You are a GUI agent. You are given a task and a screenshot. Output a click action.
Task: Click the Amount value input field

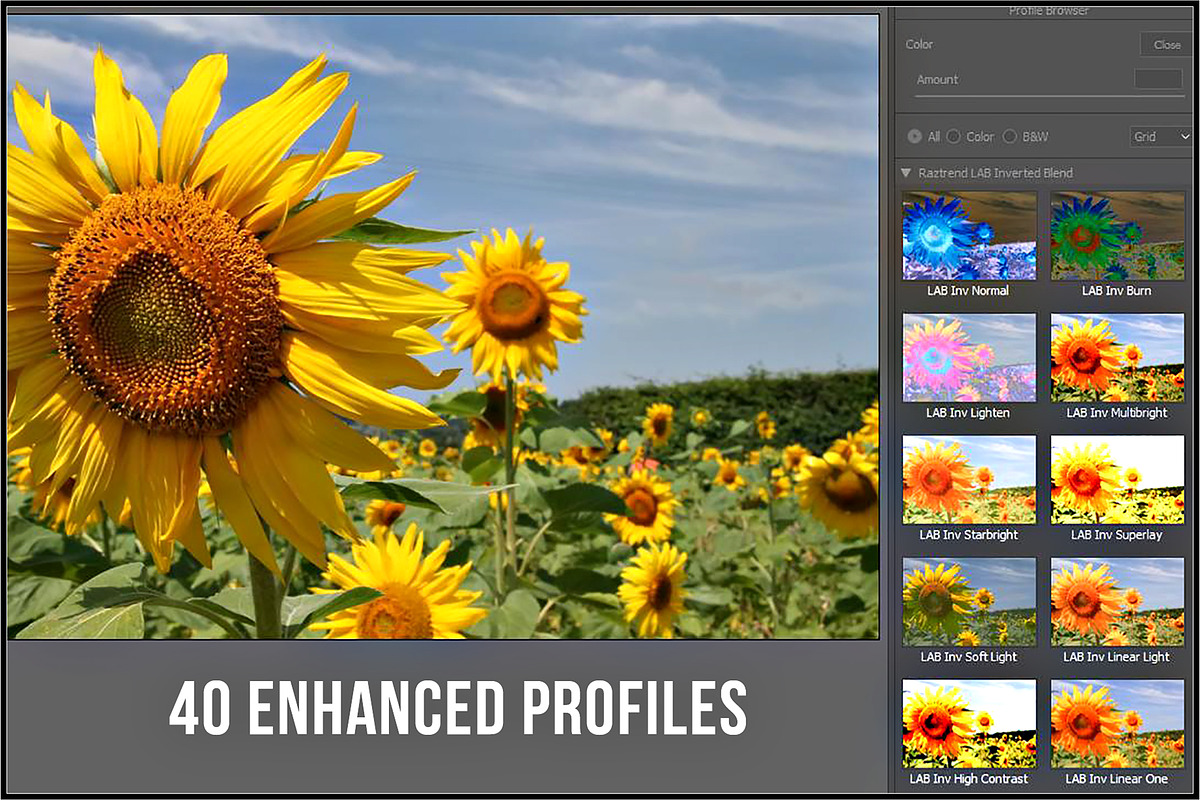pos(1158,79)
